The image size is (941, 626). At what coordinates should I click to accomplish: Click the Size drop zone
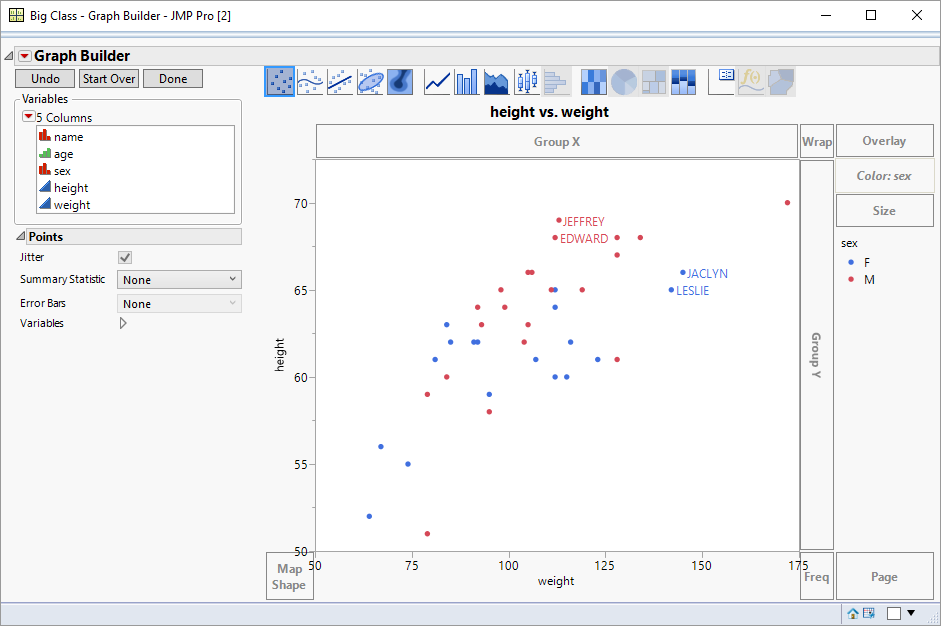point(885,211)
